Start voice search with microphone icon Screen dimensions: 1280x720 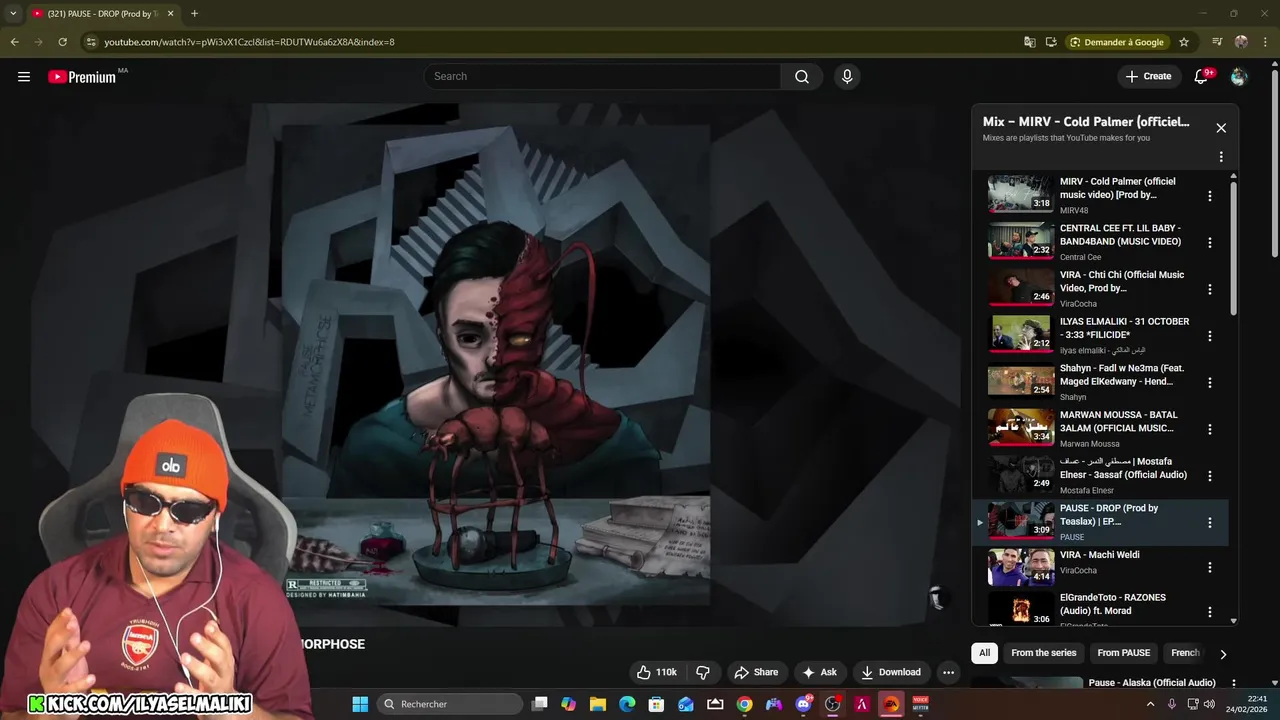(847, 76)
